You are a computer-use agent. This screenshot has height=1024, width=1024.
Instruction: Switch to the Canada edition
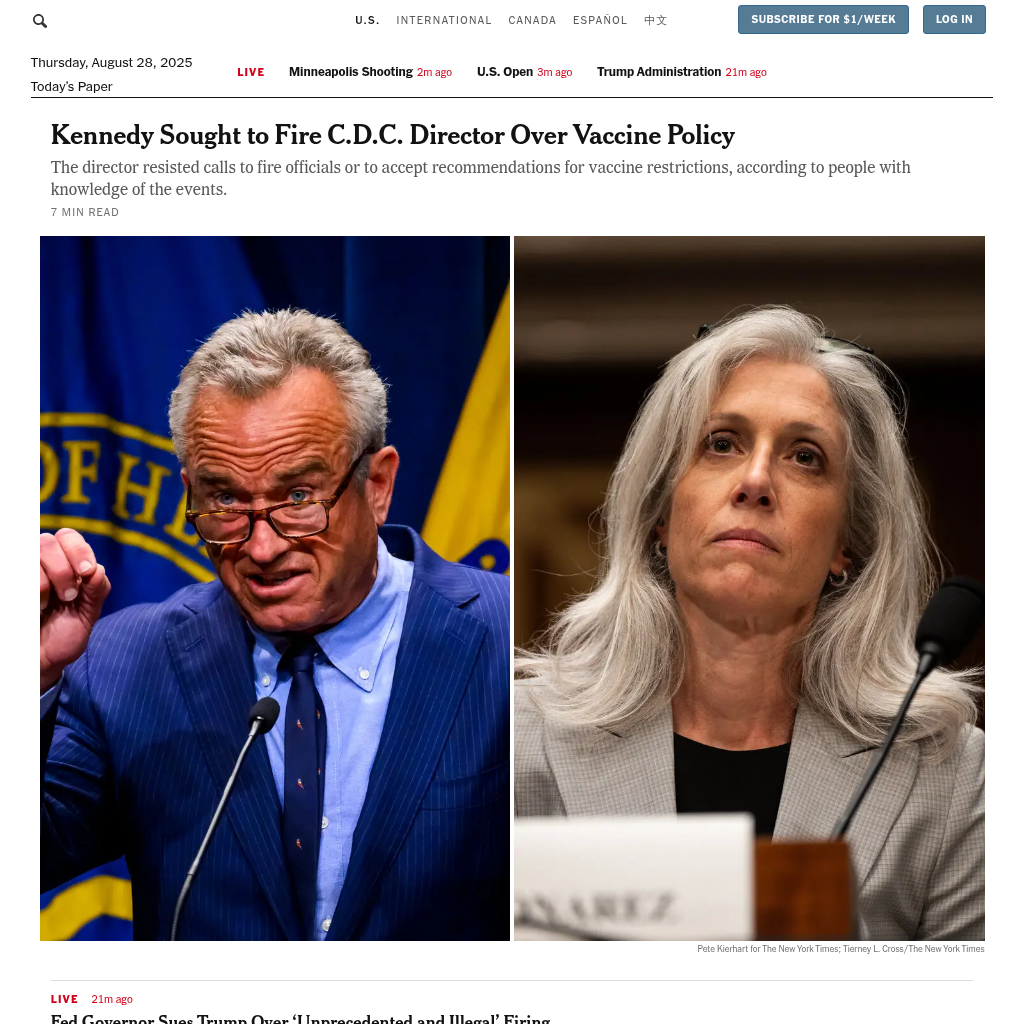click(532, 20)
